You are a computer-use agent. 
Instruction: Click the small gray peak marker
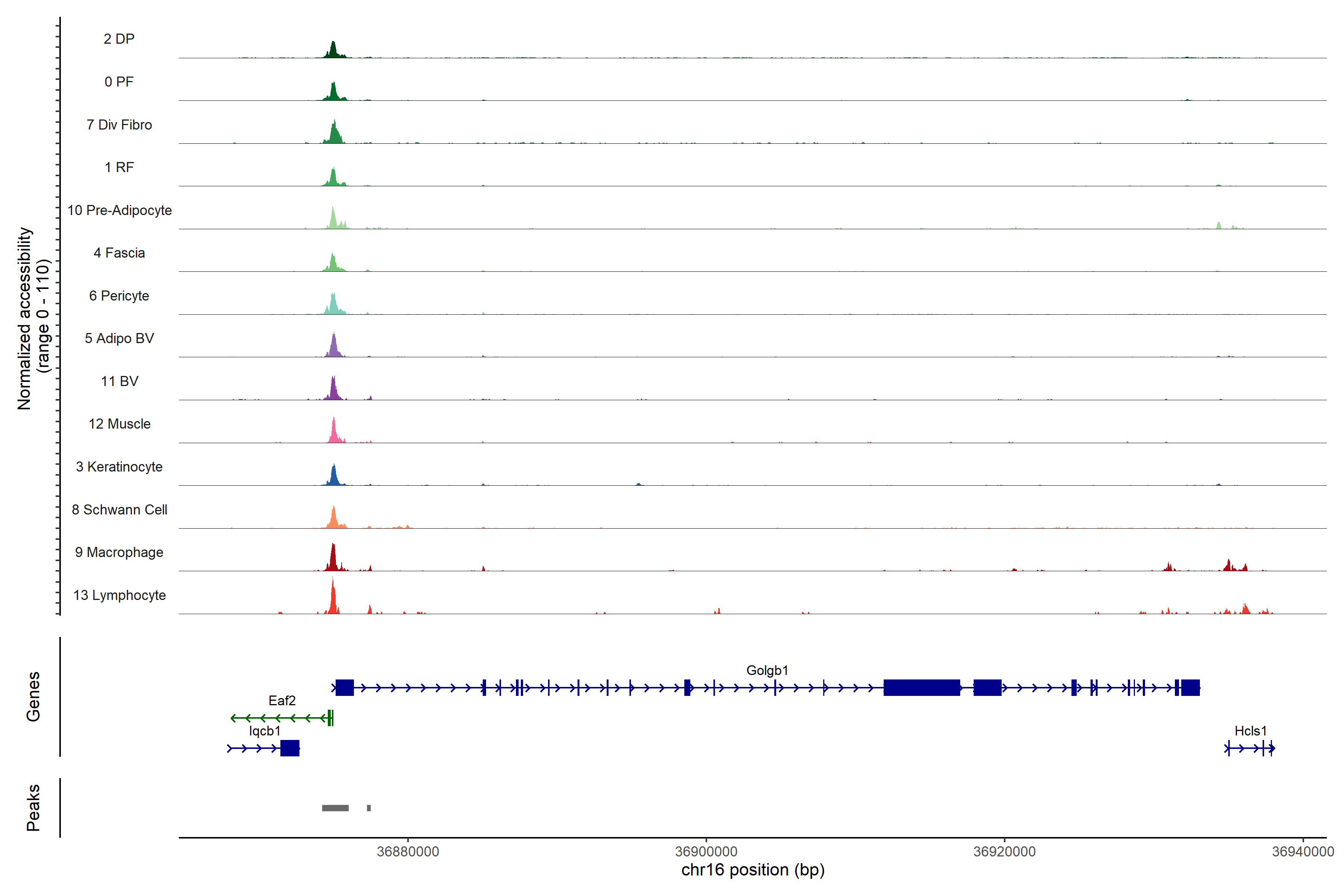pyautogui.click(x=368, y=808)
